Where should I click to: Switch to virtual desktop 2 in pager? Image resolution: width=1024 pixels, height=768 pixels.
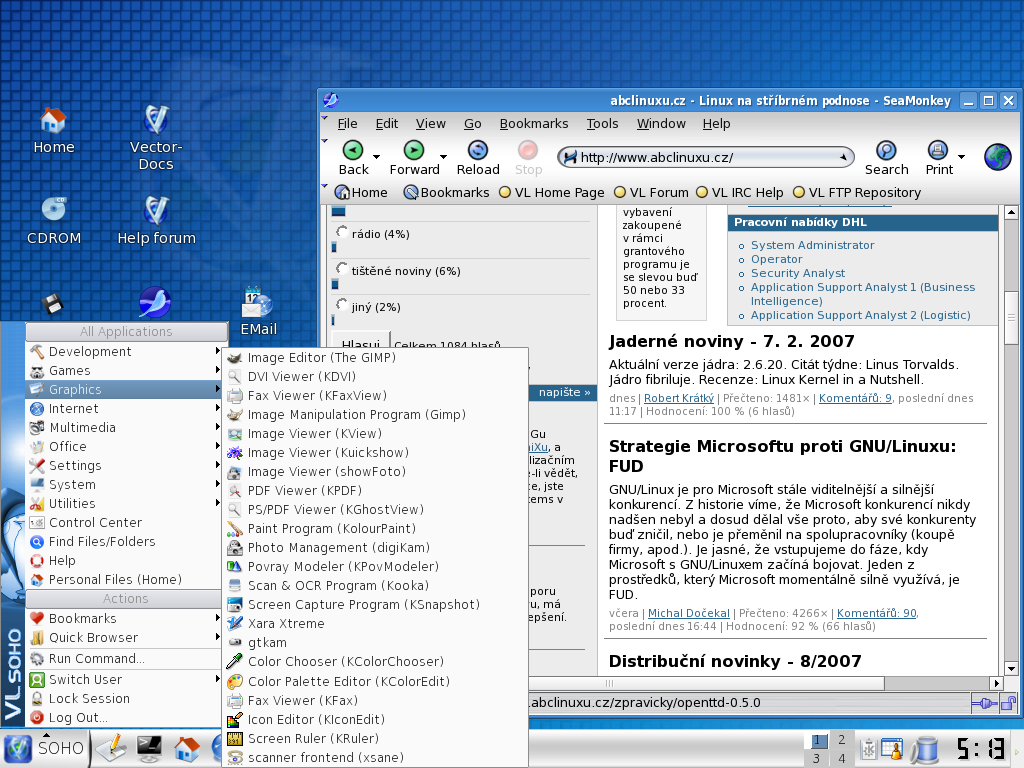click(841, 740)
